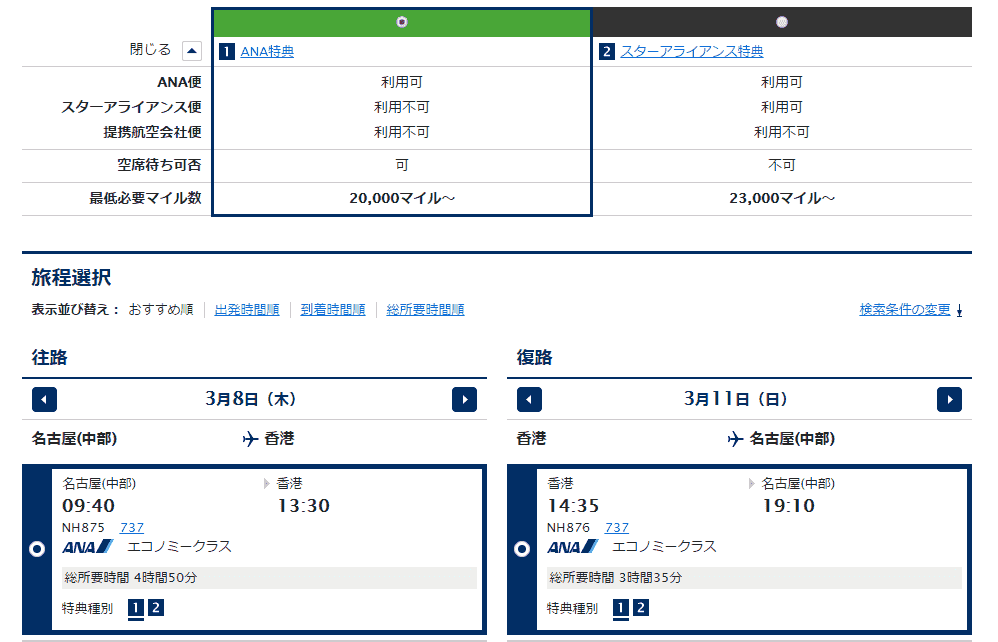This screenshot has height=642, width=998.
Task: Click 23,000マイル〜 minimum miles value
Action: [x=782, y=199]
